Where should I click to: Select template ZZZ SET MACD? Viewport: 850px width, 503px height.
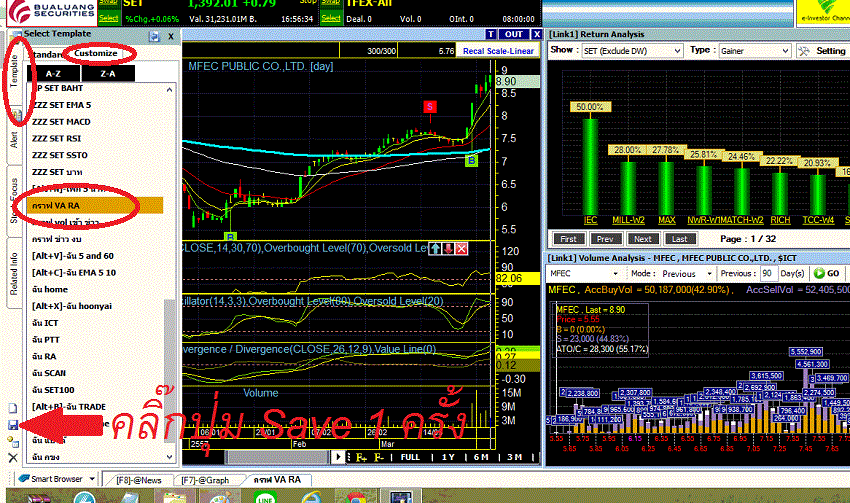pos(95,122)
